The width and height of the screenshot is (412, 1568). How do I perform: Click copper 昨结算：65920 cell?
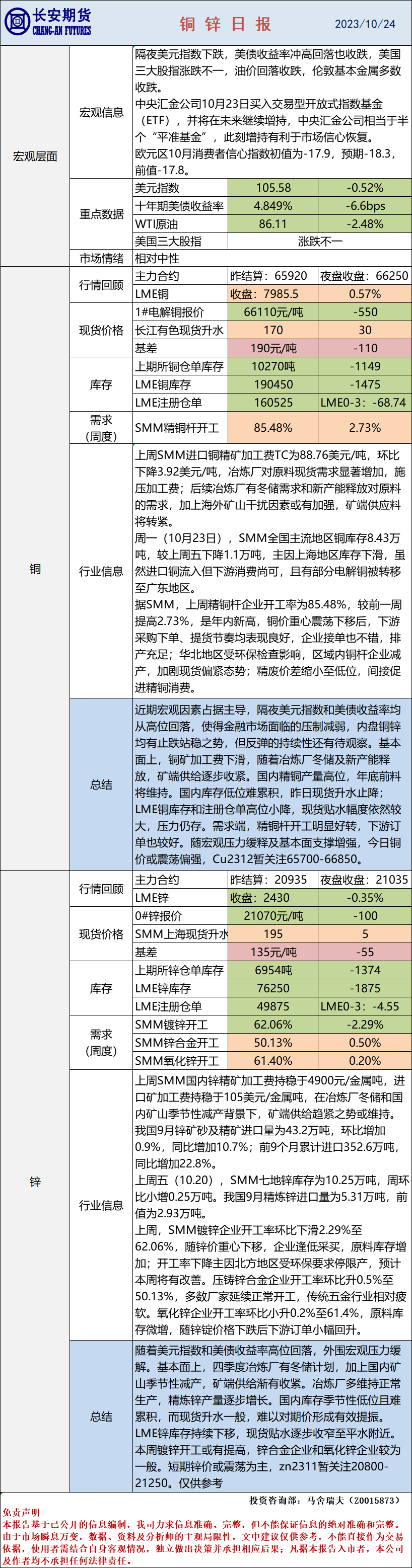273,276
